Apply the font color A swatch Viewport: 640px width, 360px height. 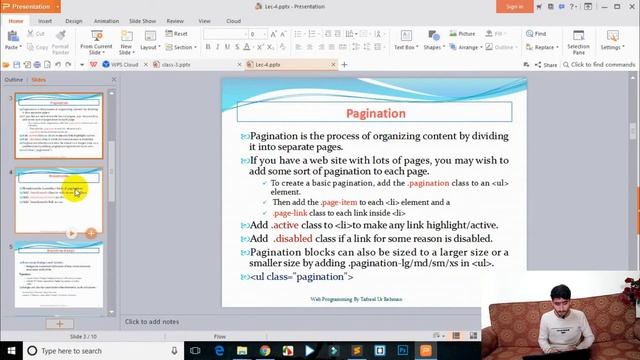click(247, 47)
